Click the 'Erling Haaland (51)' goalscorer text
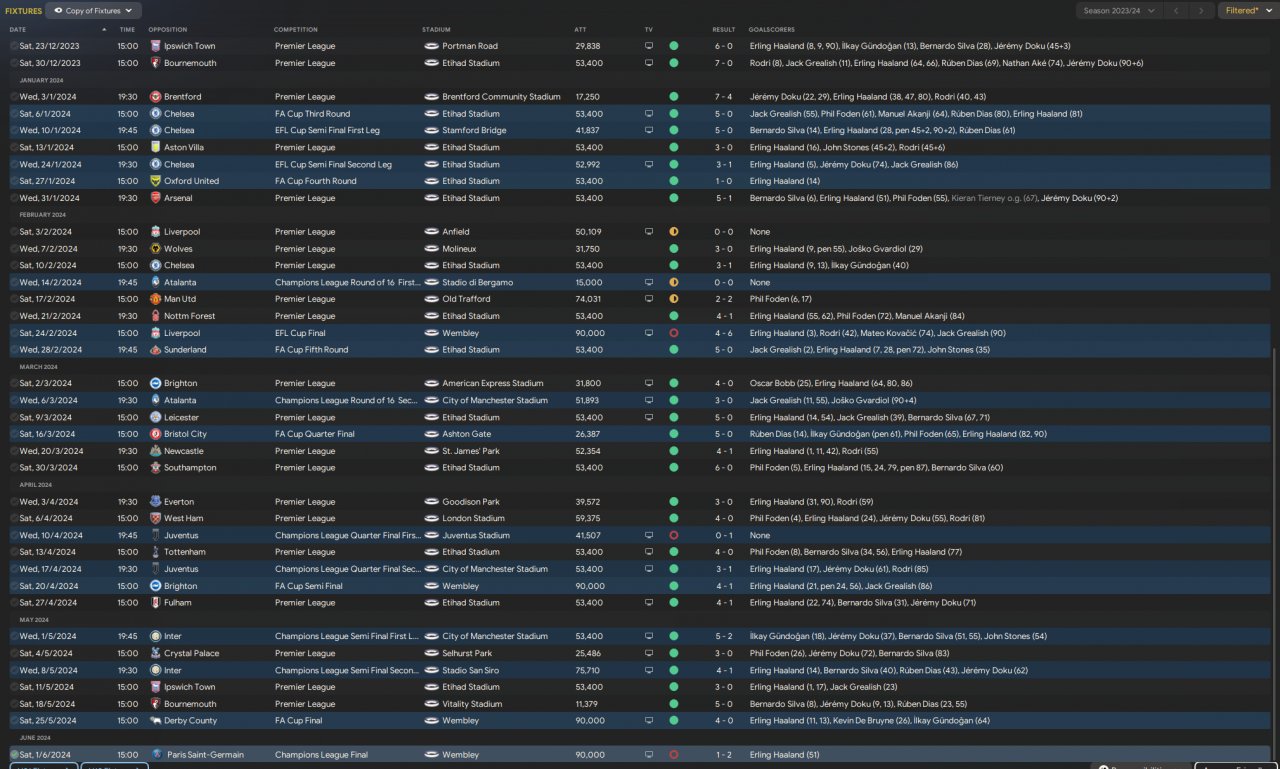The height and width of the screenshot is (769, 1280). (784, 755)
